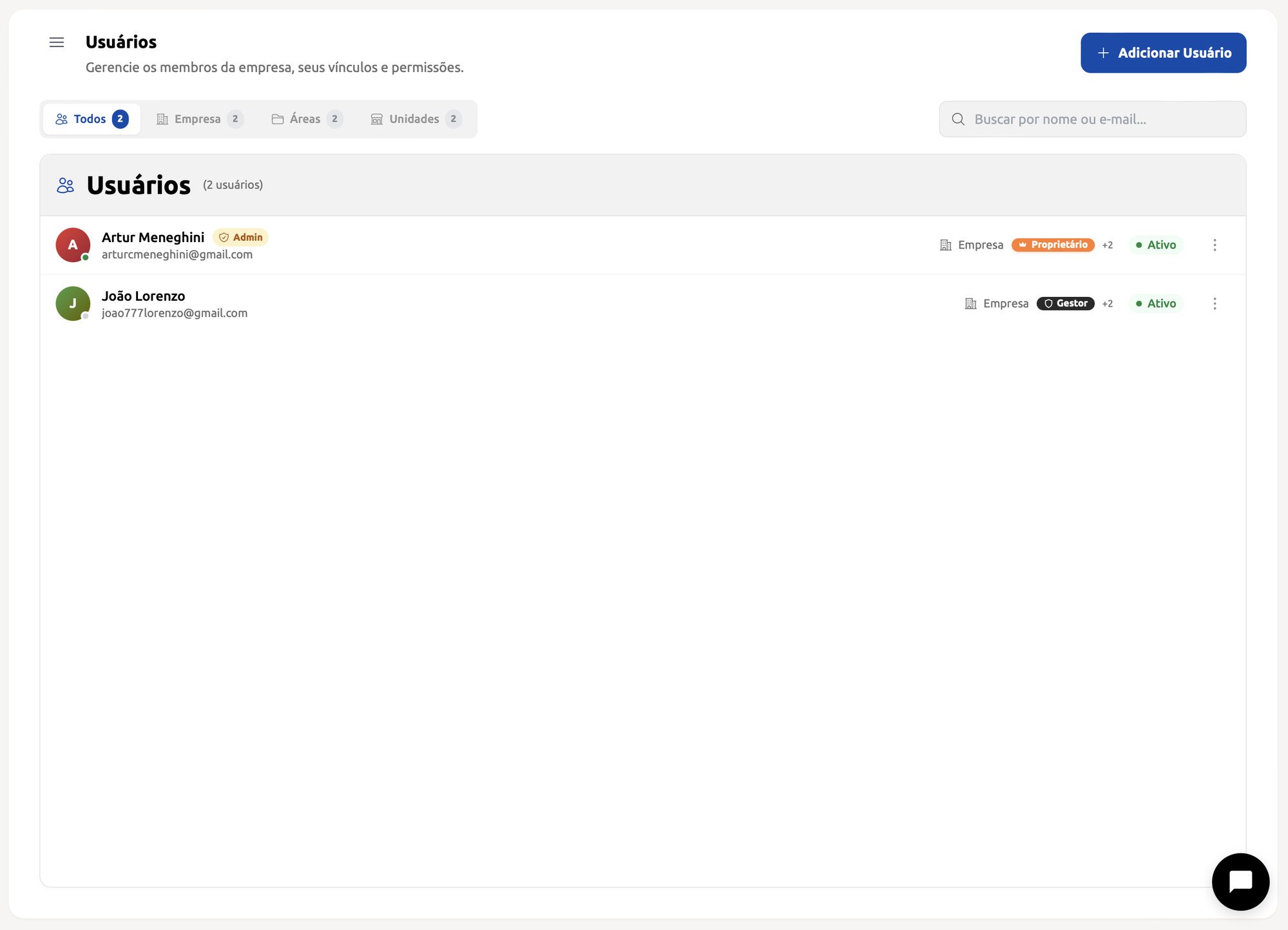Screen dimensions: 1288x930
Task: Click the (2 usuários) count text
Action: (233, 185)
